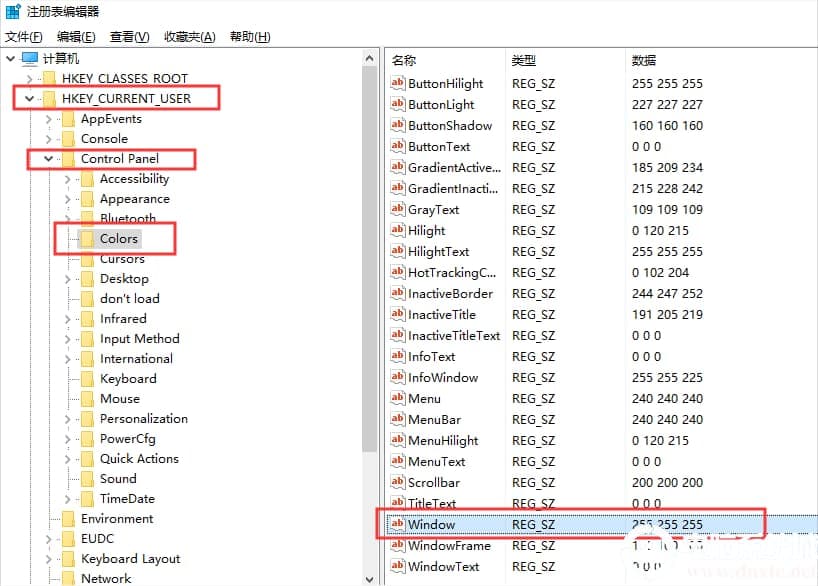Click the ab icon next to Hilight

point(400,230)
